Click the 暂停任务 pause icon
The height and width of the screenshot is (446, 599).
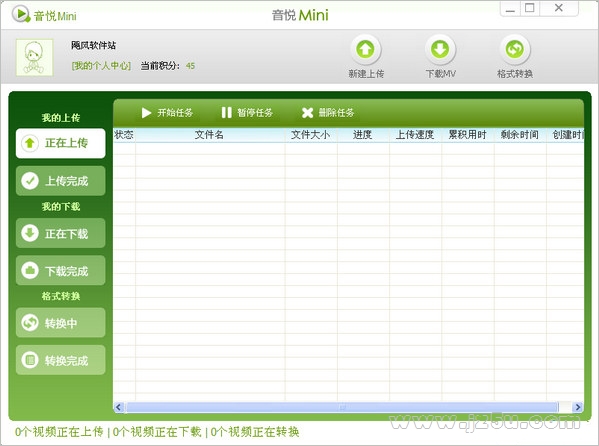click(x=227, y=112)
